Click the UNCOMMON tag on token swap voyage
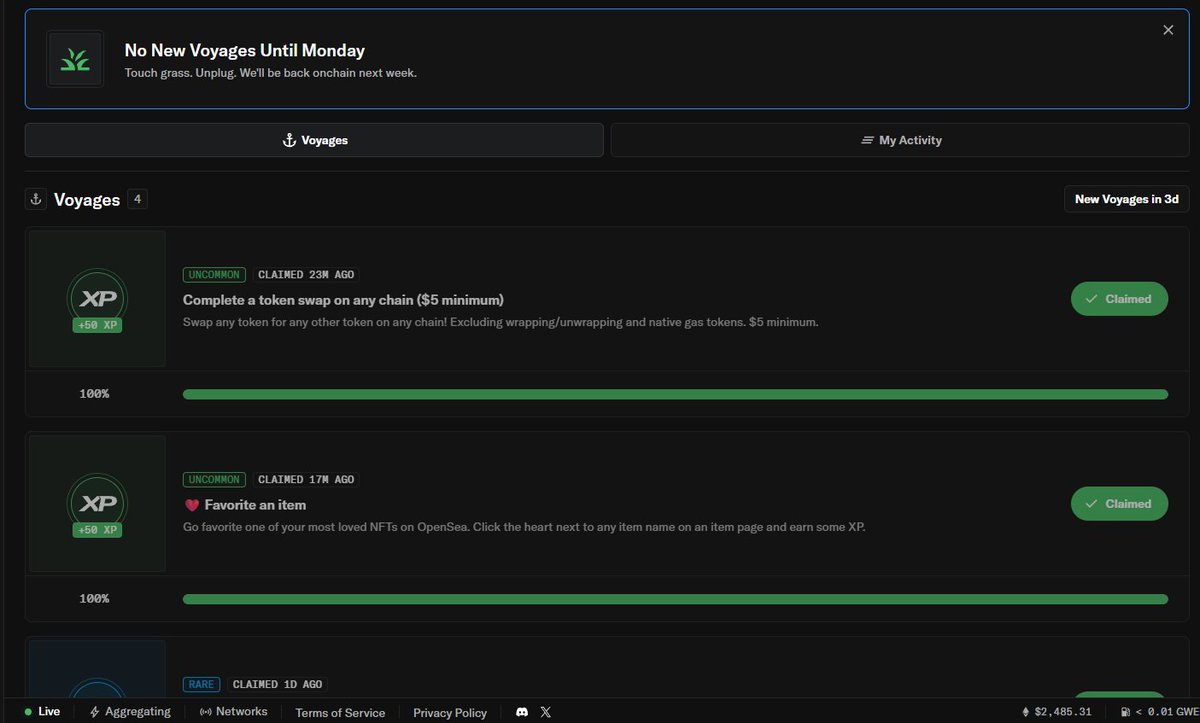 click(x=214, y=274)
